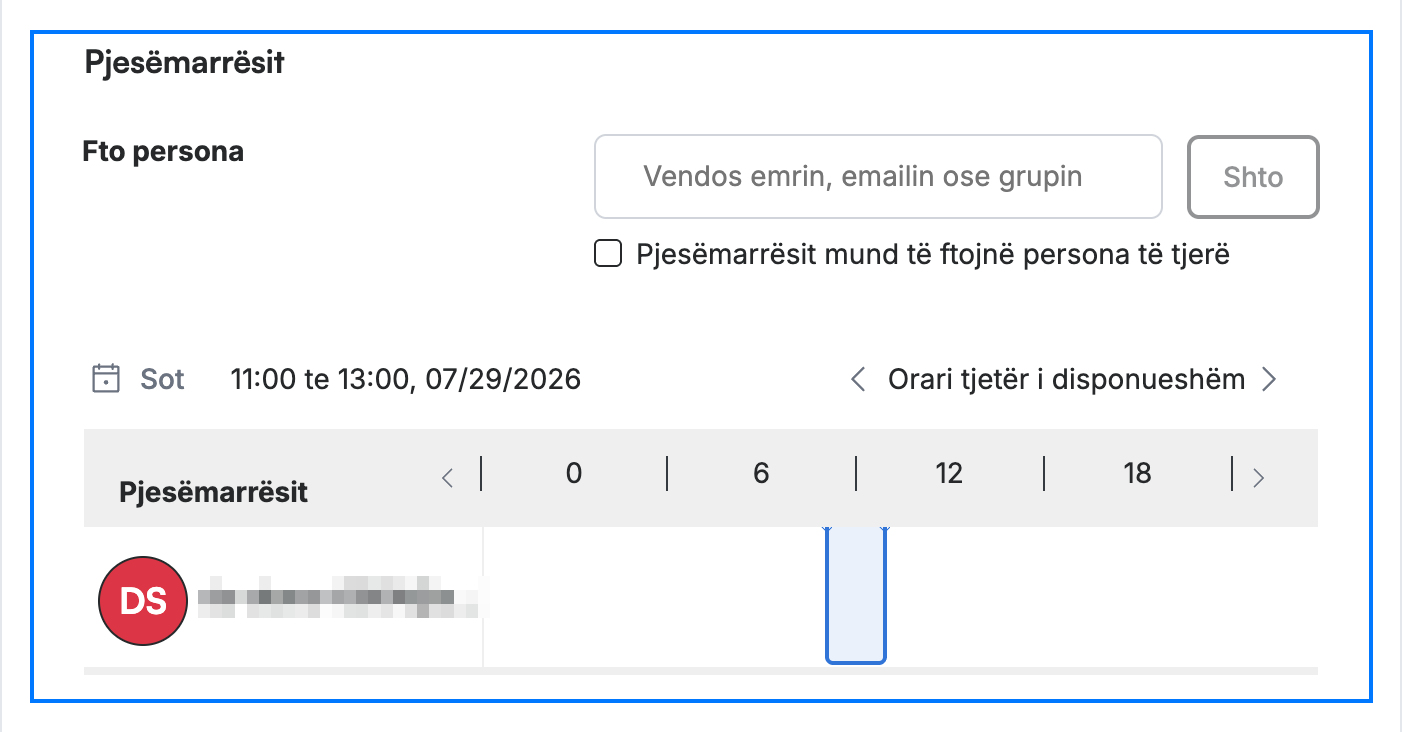Image resolution: width=1402 pixels, height=732 pixels.
Task: Click 'Orari tjetër i disponueshëm' text
Action: click(1066, 379)
